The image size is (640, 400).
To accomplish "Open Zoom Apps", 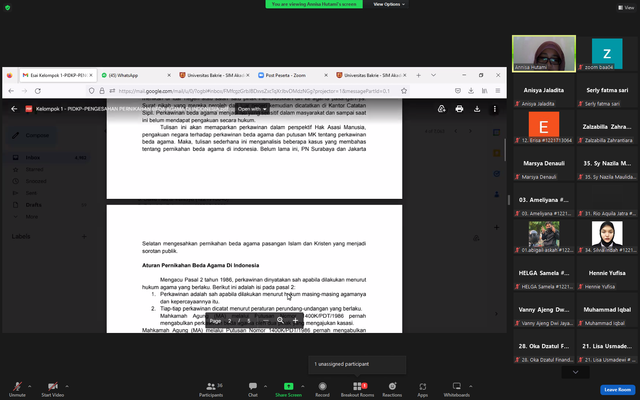I will click(x=422, y=389).
